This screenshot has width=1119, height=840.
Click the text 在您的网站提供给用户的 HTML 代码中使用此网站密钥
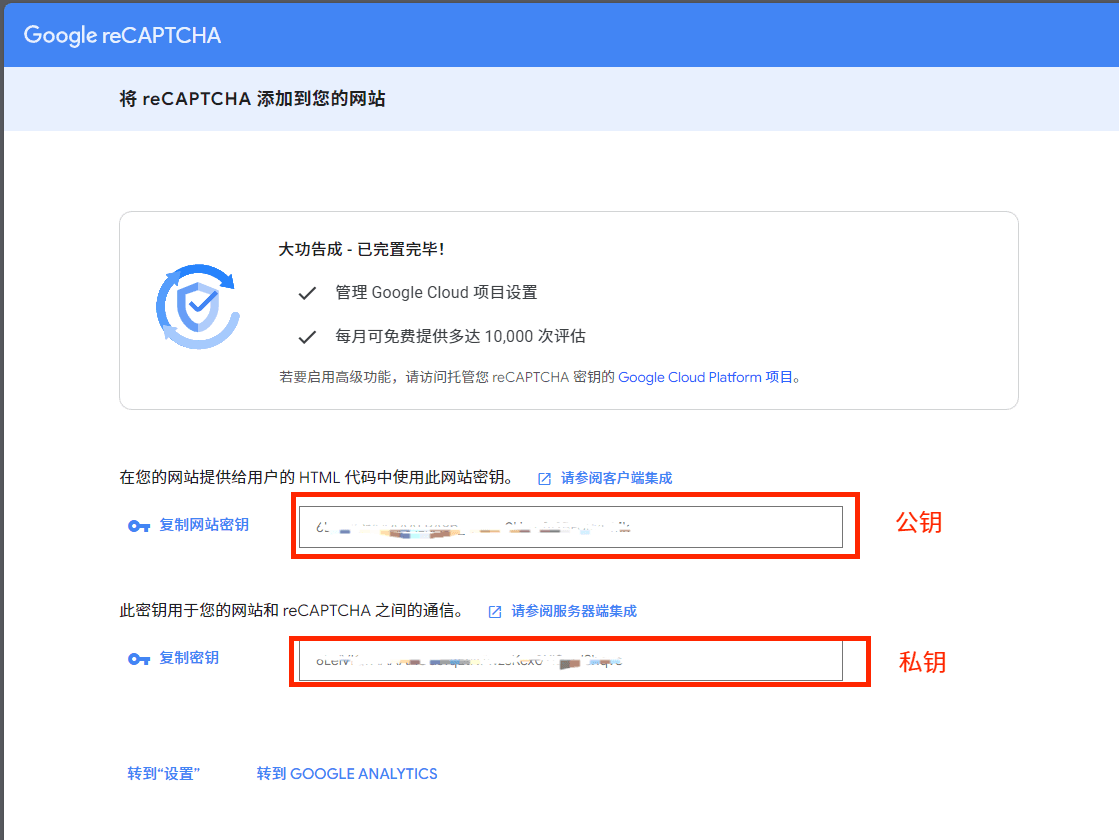pyautogui.click(x=317, y=477)
